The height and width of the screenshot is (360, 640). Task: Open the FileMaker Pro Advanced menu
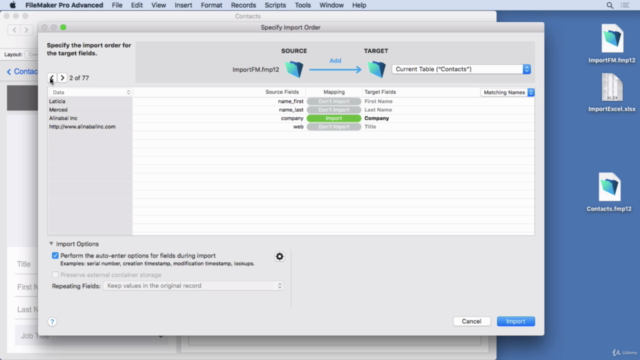pyautogui.click(x=64, y=5)
